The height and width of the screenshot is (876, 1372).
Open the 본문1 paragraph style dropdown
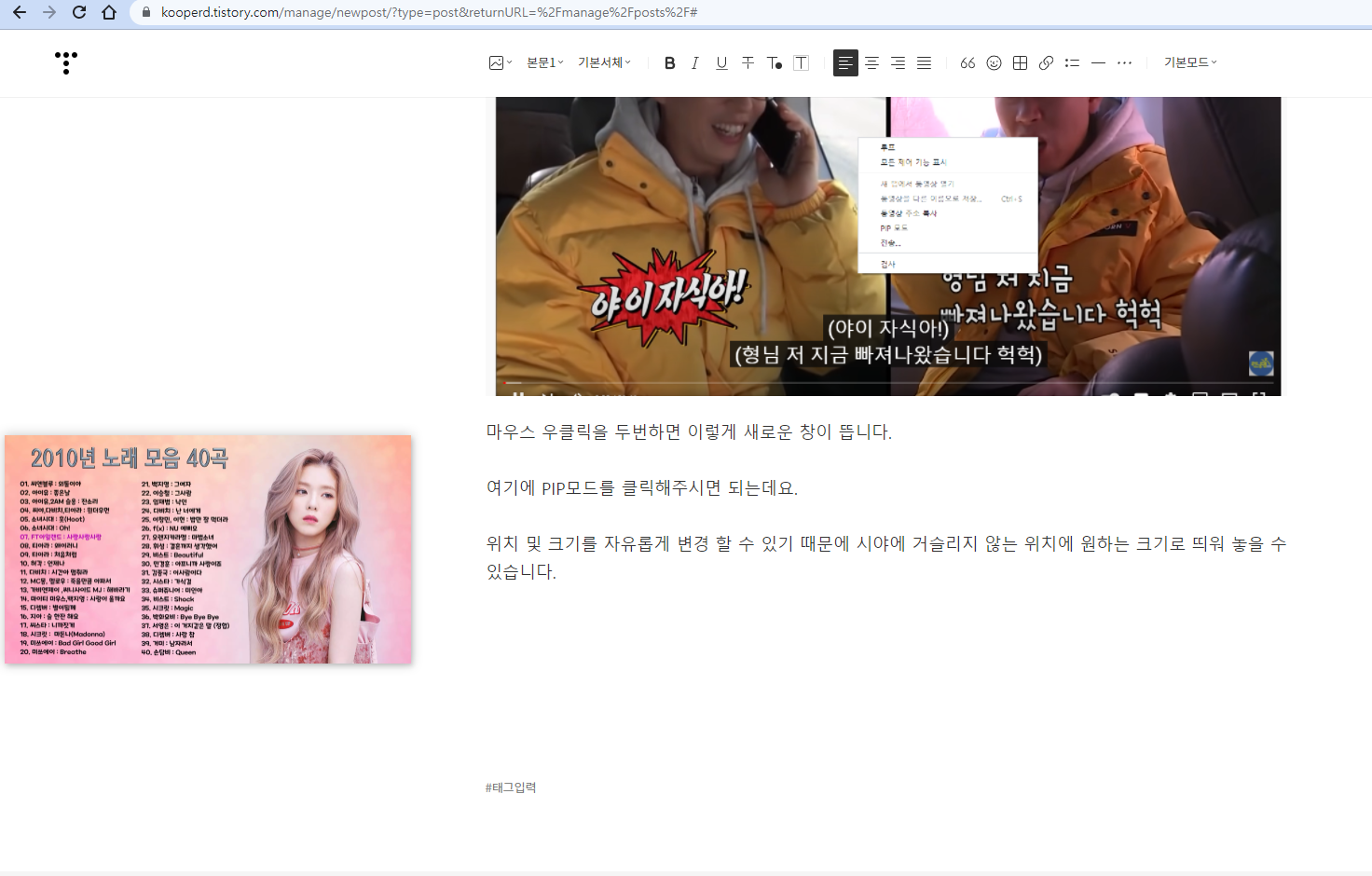tap(545, 62)
